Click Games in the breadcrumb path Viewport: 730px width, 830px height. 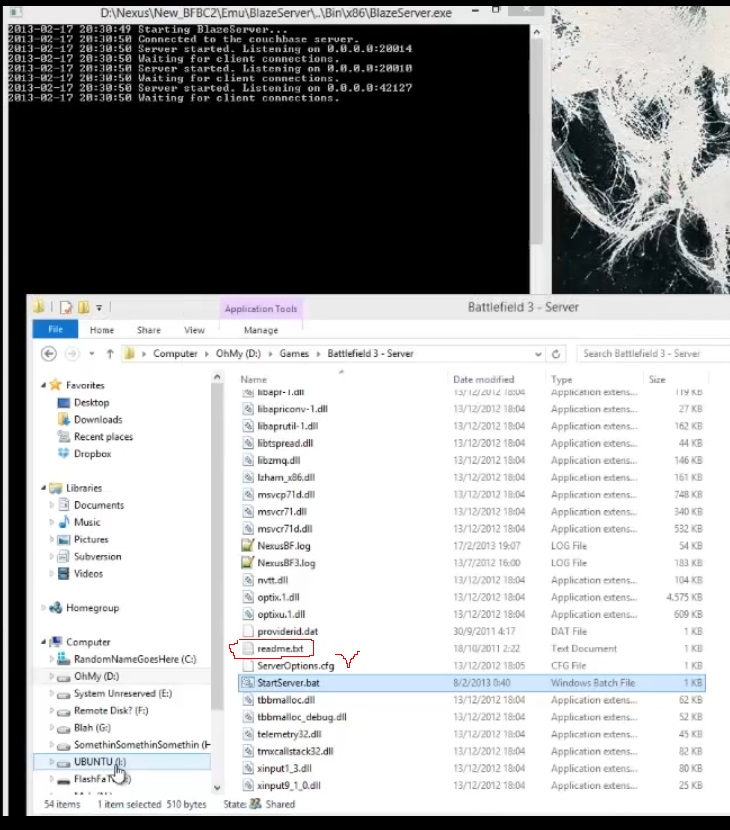(x=294, y=354)
